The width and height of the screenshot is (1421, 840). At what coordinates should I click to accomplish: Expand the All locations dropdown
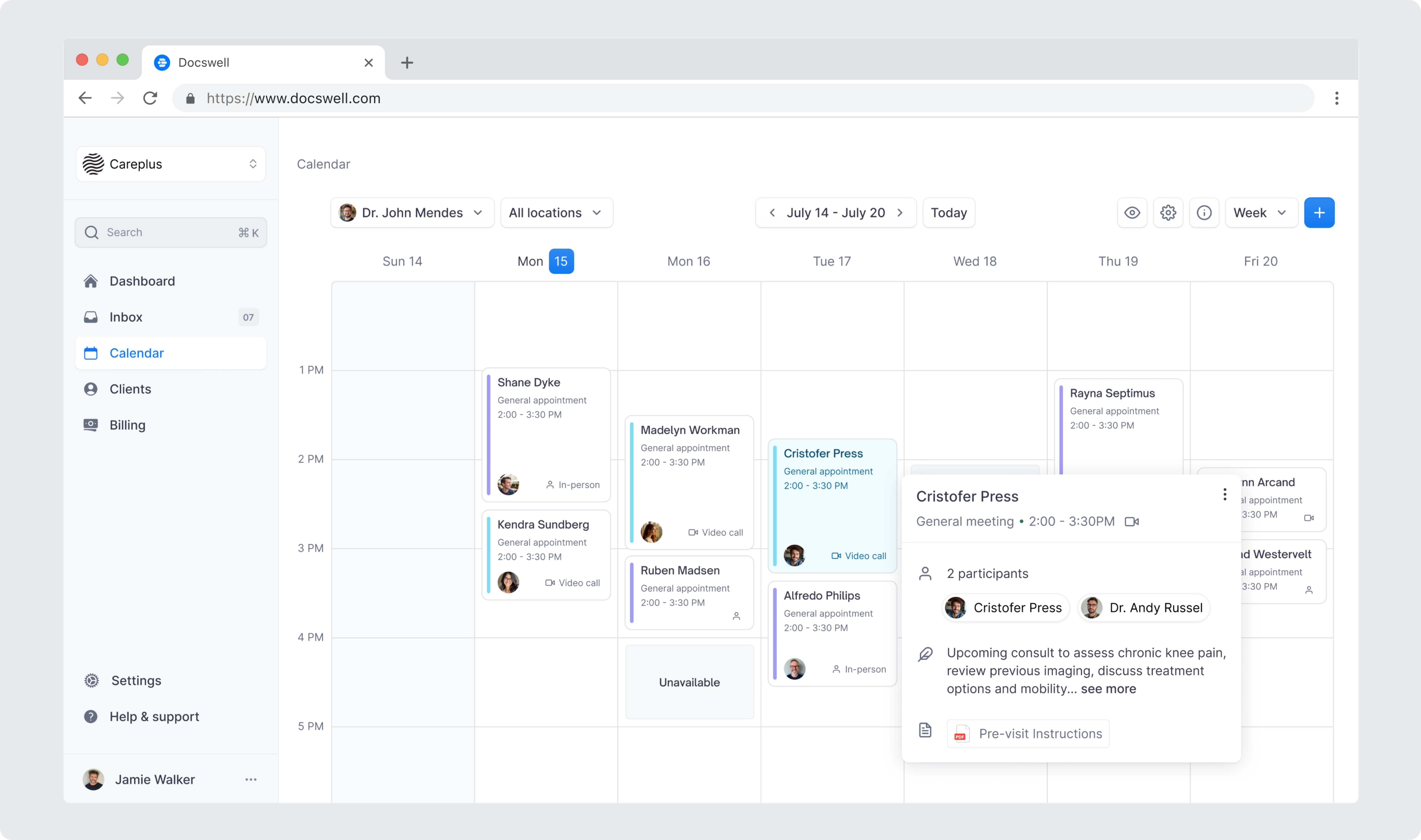(556, 213)
